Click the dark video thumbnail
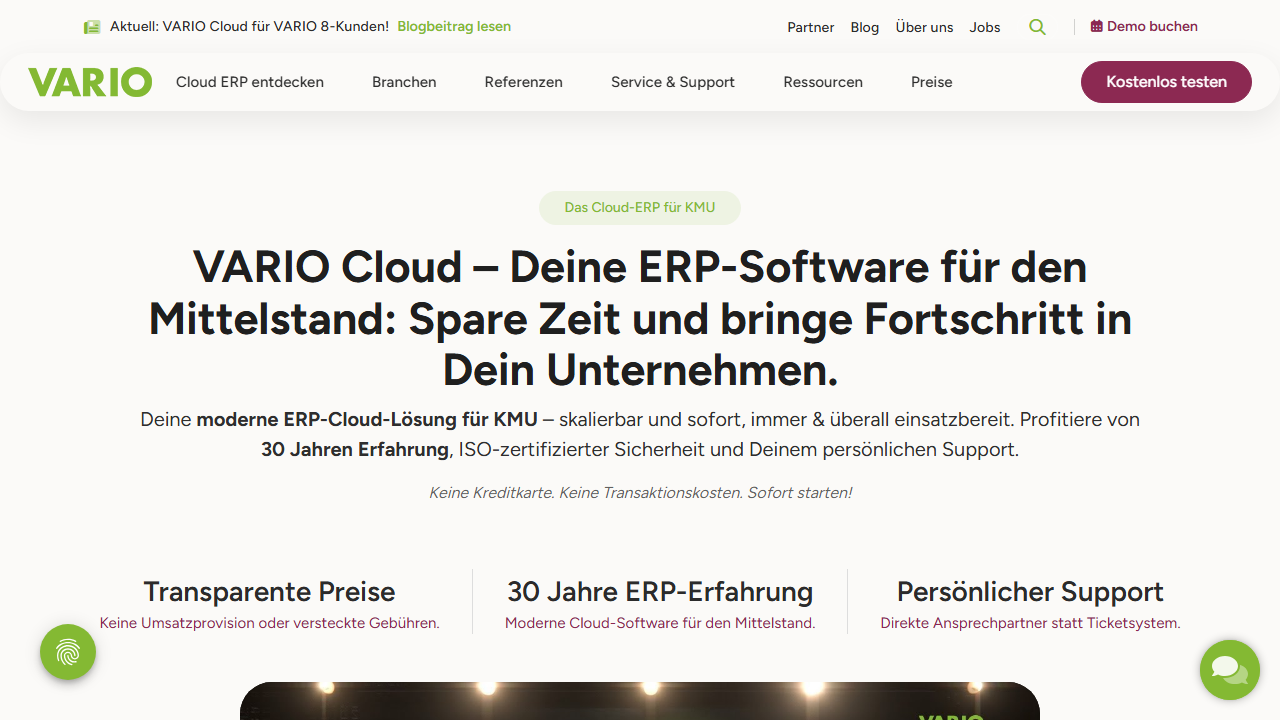1280x720 pixels. pos(640,701)
